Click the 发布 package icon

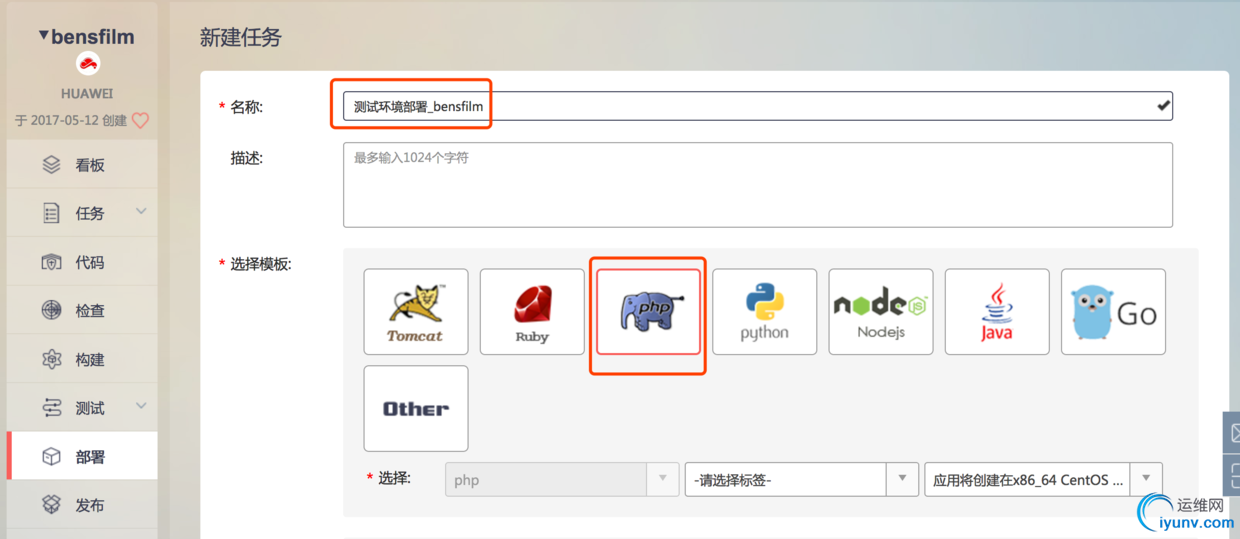pyautogui.click(x=52, y=505)
